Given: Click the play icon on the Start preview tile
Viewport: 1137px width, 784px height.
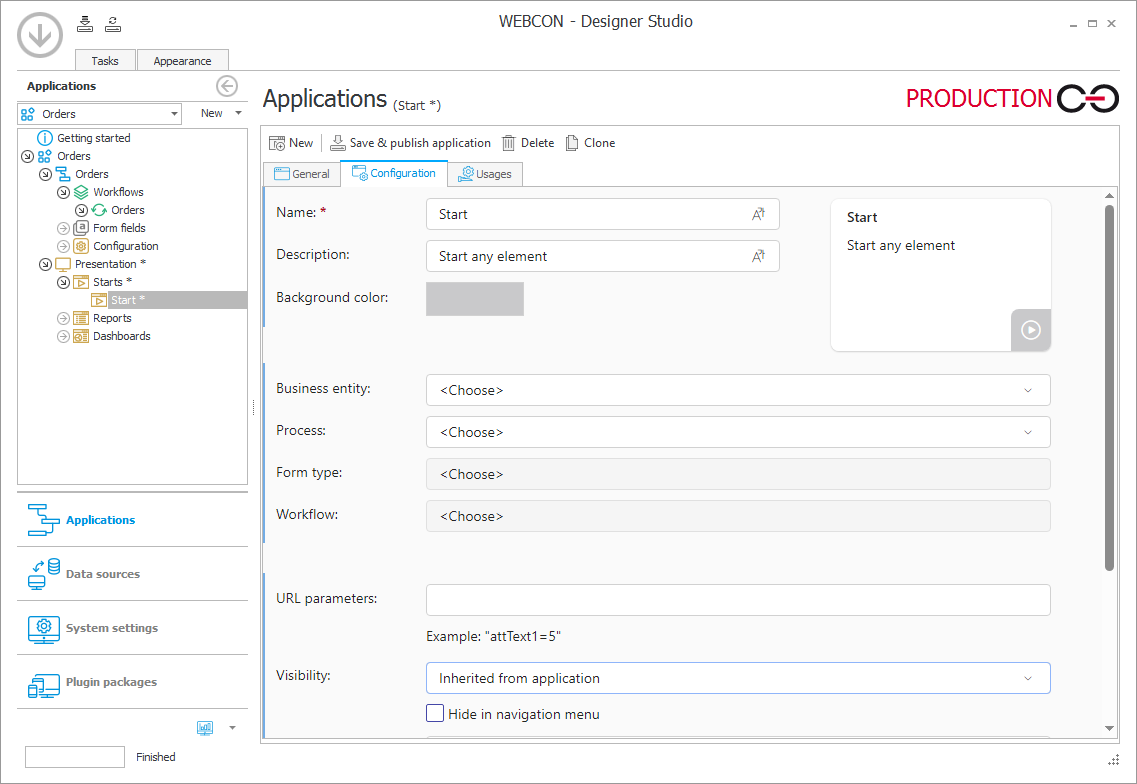Looking at the screenshot, I should pyautogui.click(x=1030, y=330).
